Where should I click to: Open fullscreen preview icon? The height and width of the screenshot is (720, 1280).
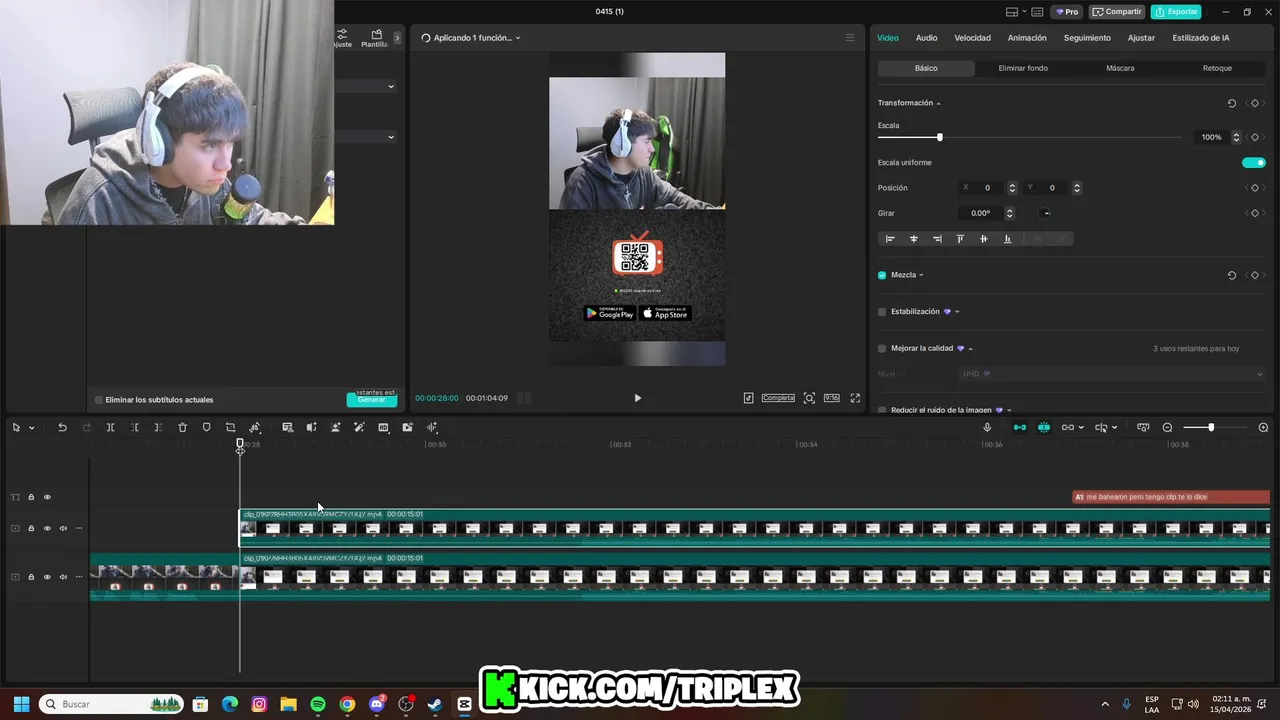point(855,398)
